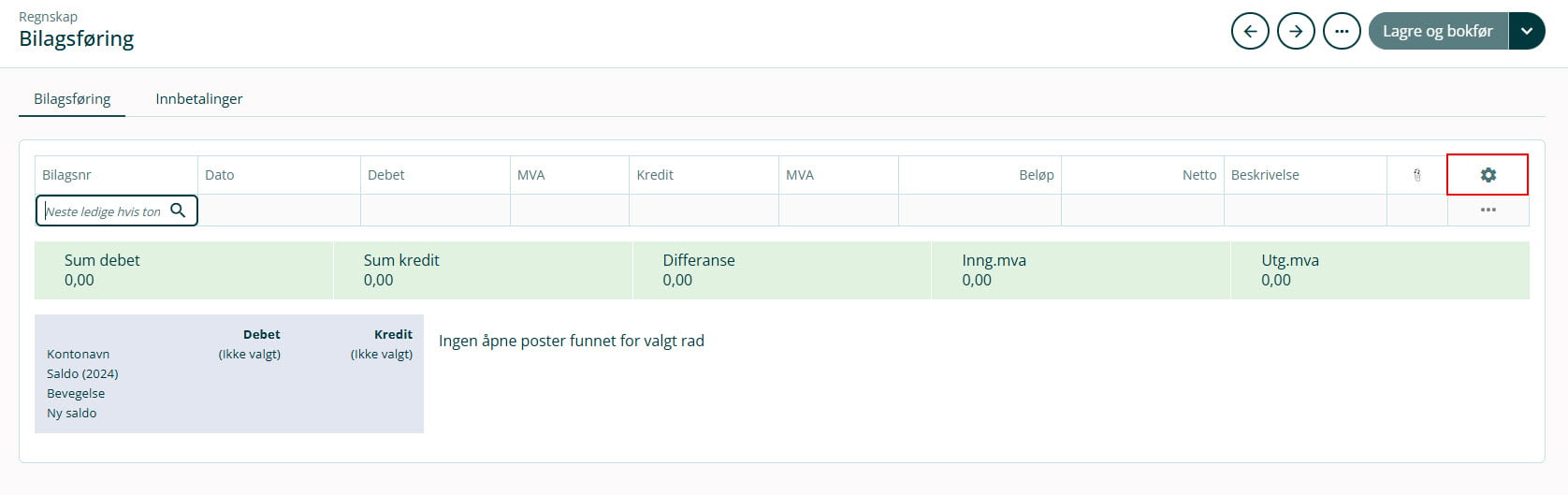The image size is (1568, 495).
Task: Open the header more-options ellipsis button
Action: coord(1342,32)
